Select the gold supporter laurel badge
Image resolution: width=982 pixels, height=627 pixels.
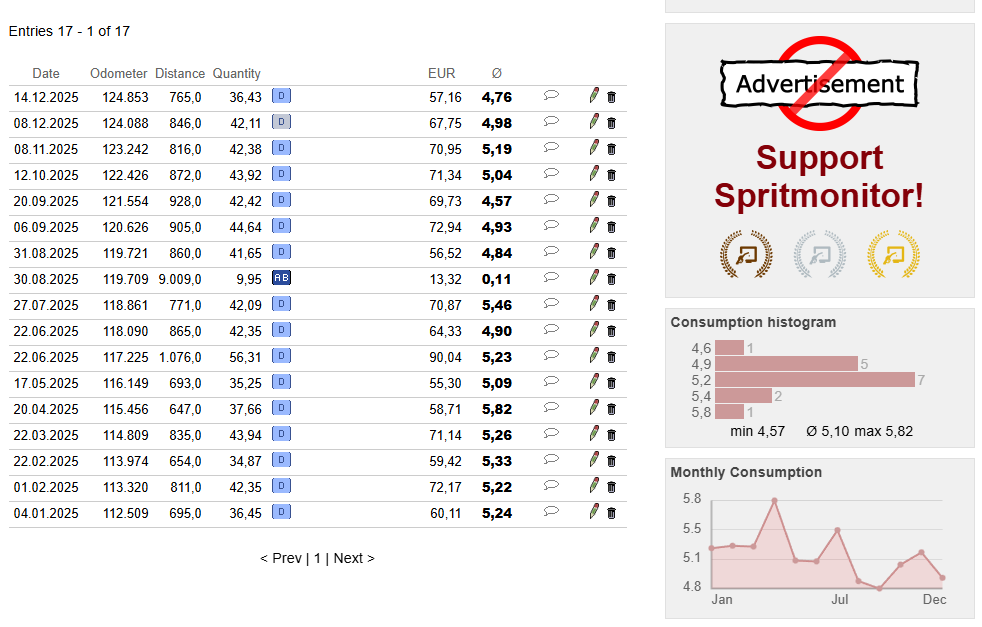pyautogui.click(x=894, y=254)
